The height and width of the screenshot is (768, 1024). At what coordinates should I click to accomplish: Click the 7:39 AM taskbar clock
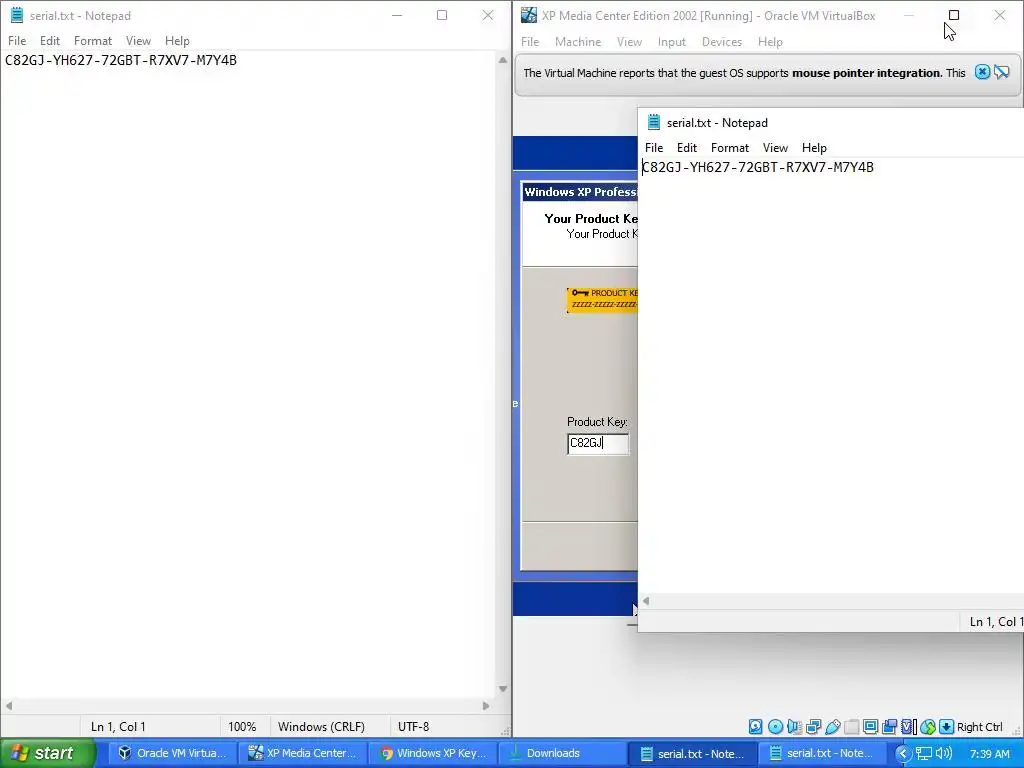click(990, 754)
